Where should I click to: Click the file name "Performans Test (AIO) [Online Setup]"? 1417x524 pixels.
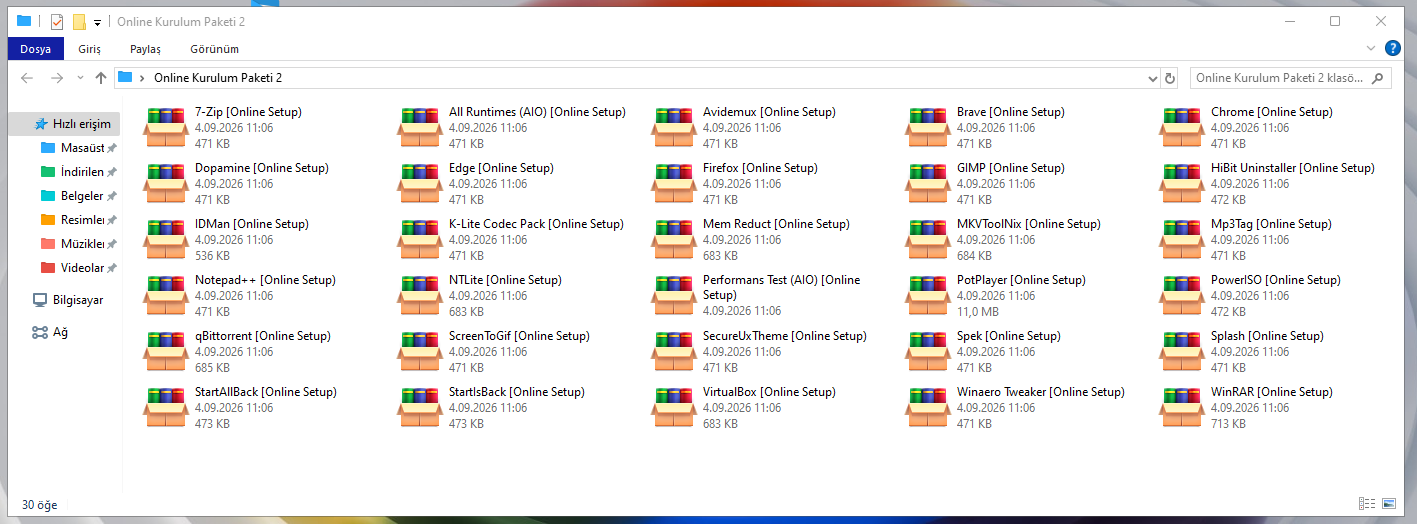[x=782, y=288]
